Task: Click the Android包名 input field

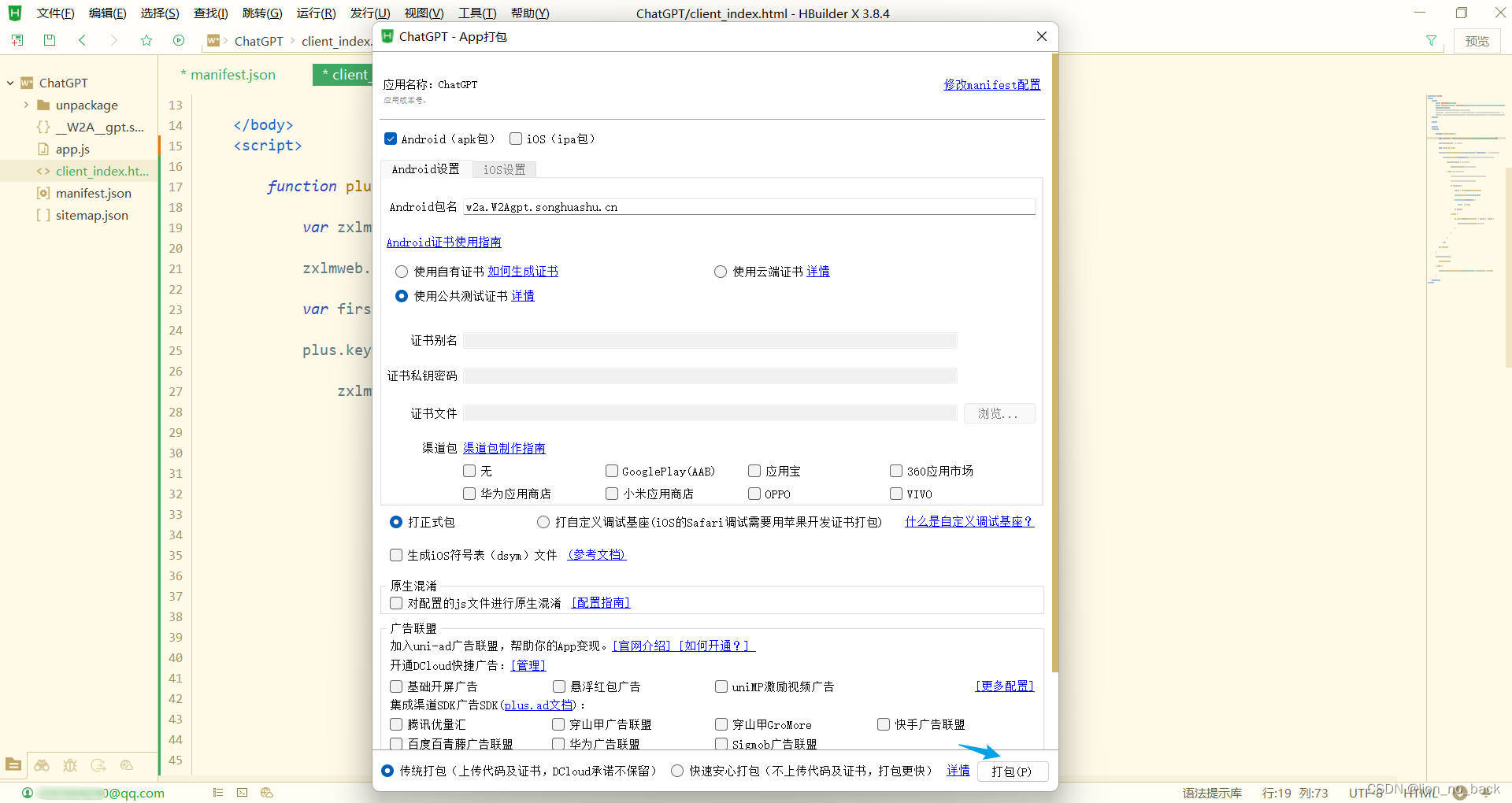Action: [748, 207]
